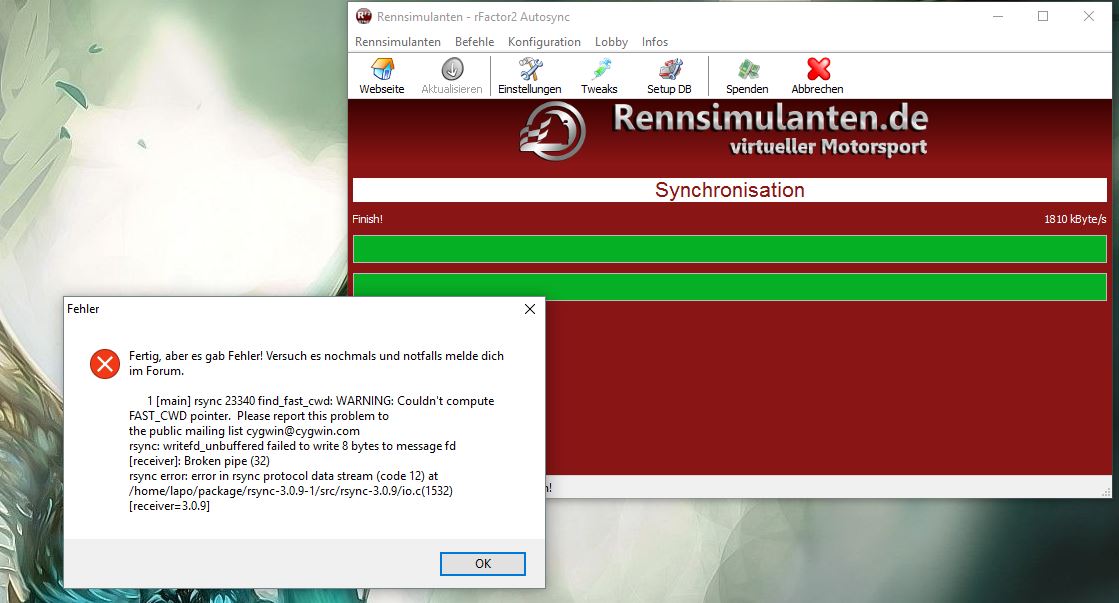
Task: Expand the Konfiguration menu
Action: [544, 42]
